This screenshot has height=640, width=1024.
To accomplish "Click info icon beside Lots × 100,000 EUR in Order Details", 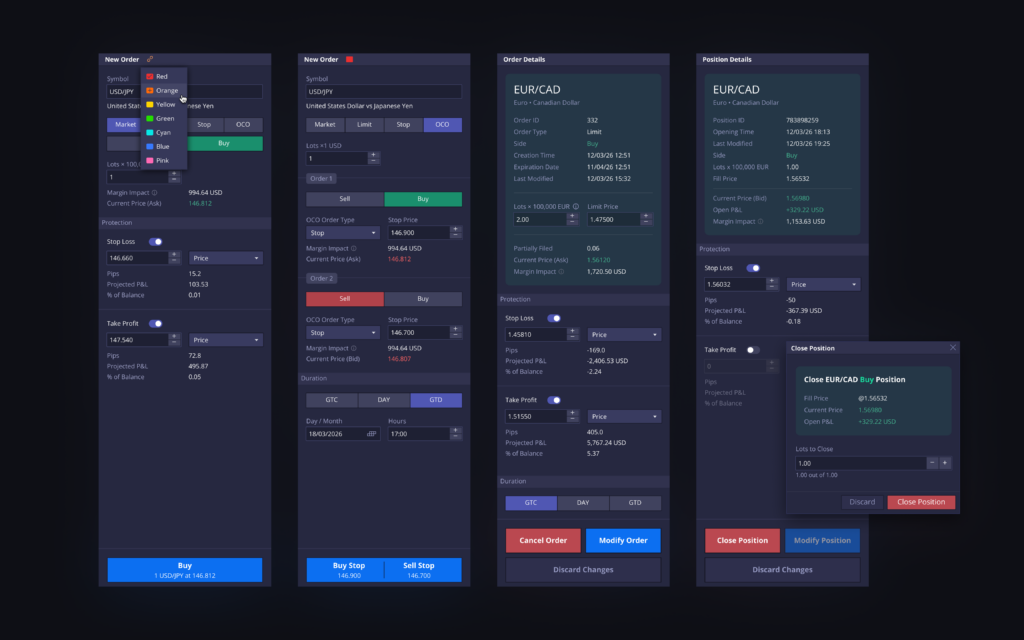I will [x=575, y=206].
